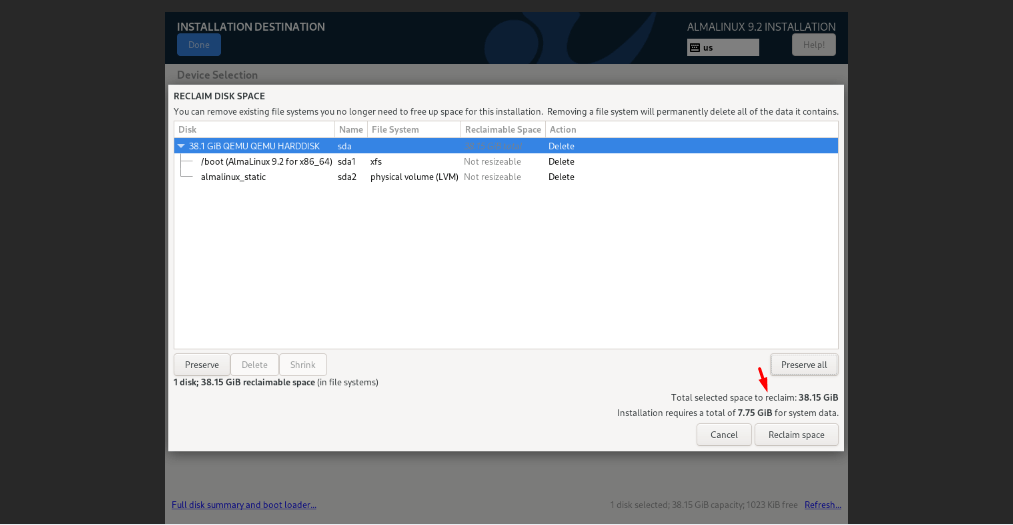The width and height of the screenshot is (1013, 525).
Task: Click the RECLAIM DISK SPACE heading
Action: [219, 96]
